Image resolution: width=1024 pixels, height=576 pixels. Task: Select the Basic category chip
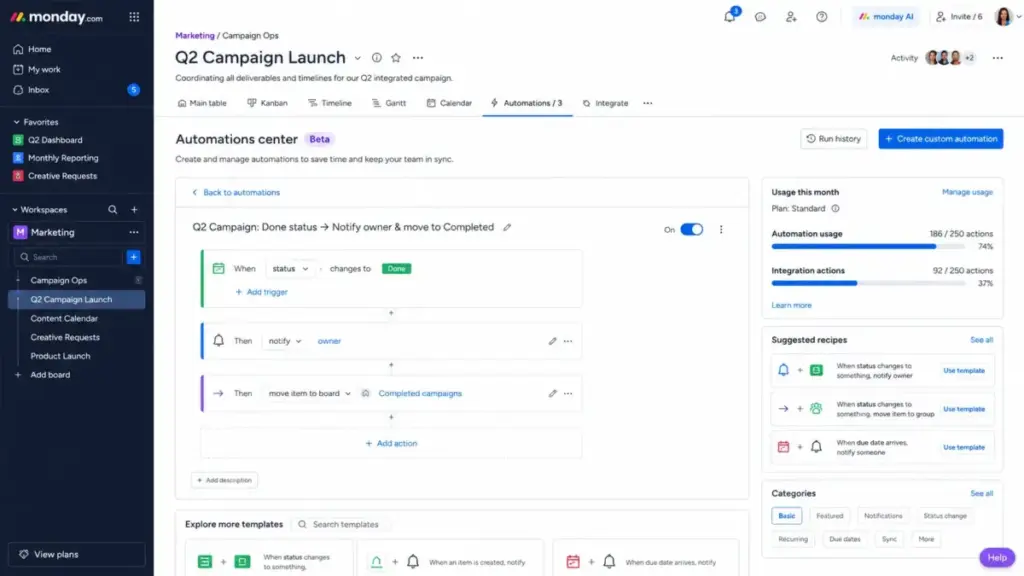click(786, 516)
